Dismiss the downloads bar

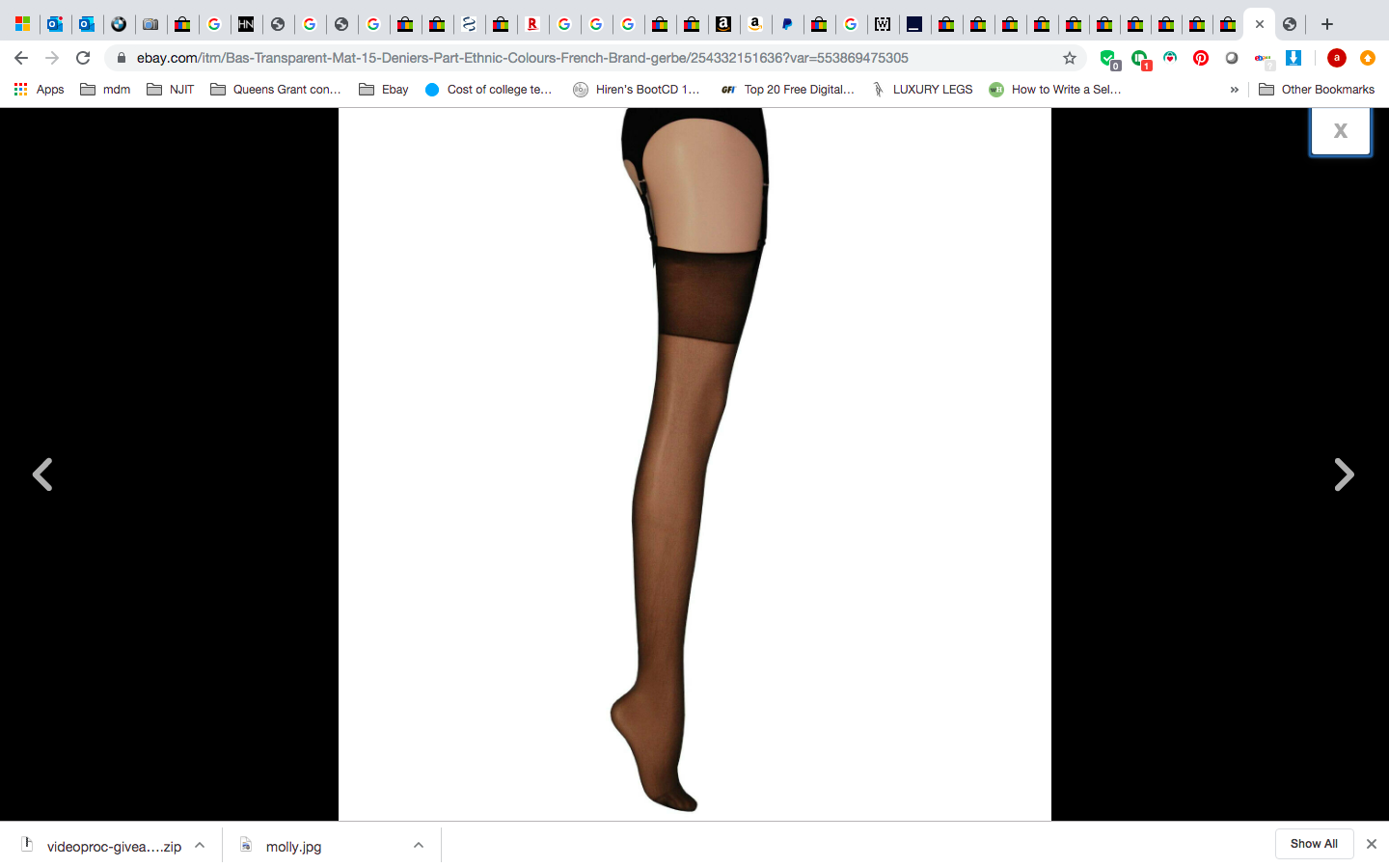click(1371, 844)
